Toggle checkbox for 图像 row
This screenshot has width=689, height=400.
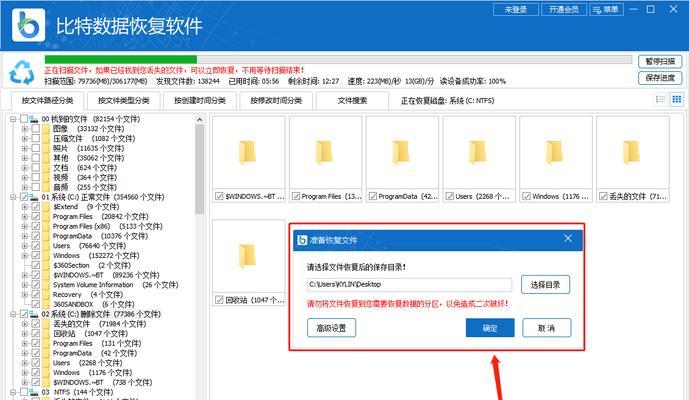point(36,129)
